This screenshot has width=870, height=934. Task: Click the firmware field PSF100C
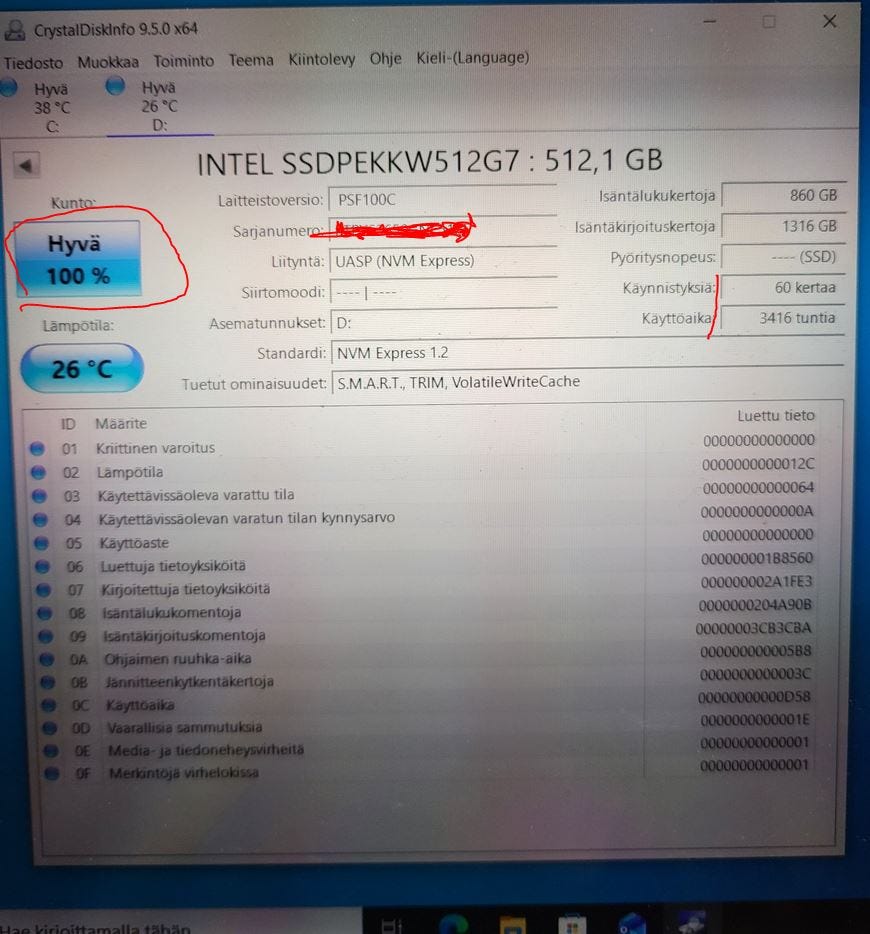coord(442,200)
